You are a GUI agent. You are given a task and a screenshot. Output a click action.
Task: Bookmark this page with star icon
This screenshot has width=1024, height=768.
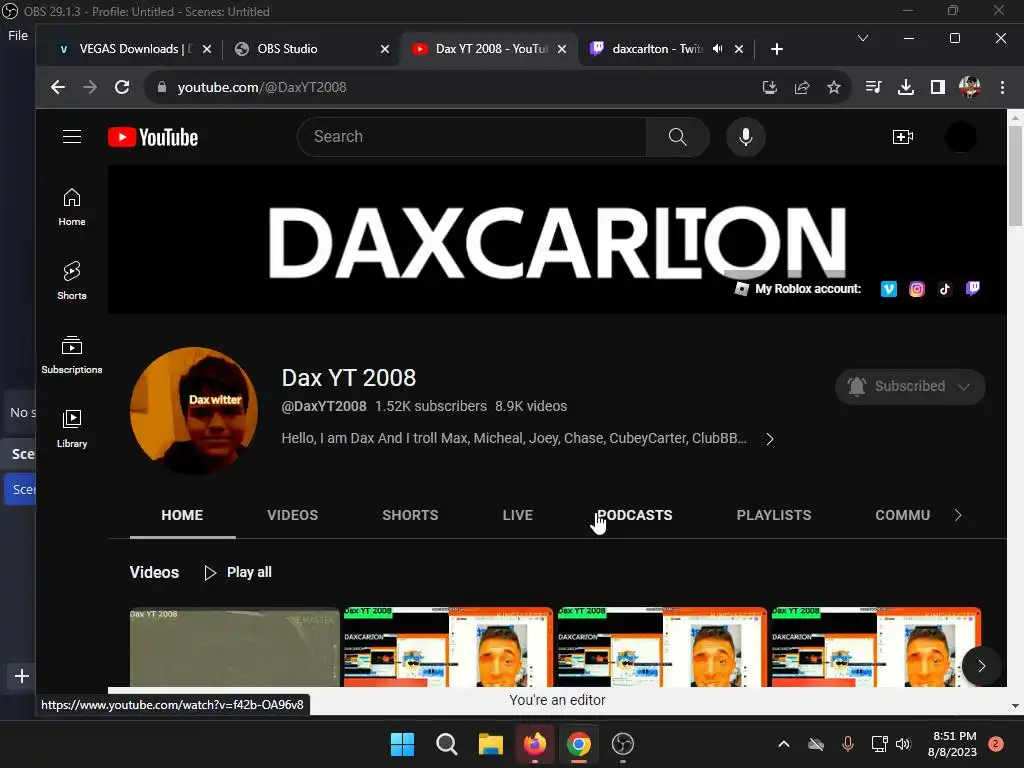coord(834,87)
